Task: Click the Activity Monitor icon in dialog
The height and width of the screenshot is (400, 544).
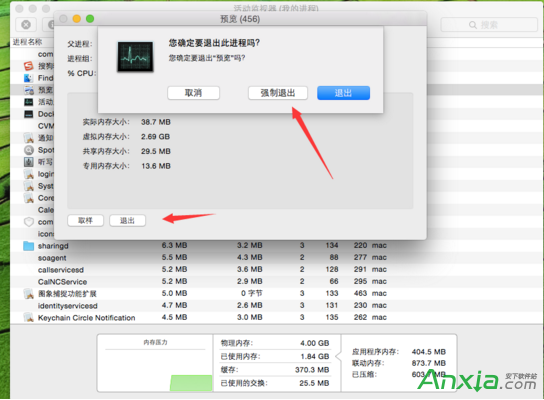Action: (135, 57)
